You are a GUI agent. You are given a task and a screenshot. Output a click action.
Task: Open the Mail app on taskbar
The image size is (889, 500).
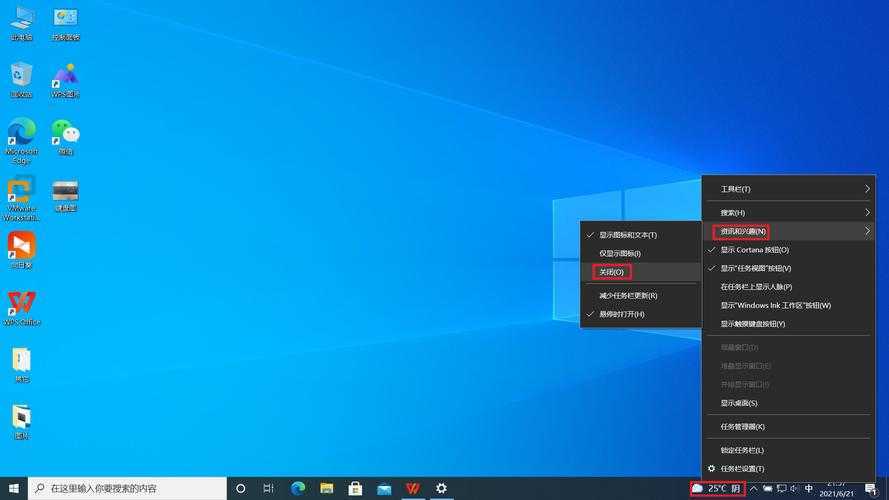click(x=384, y=488)
